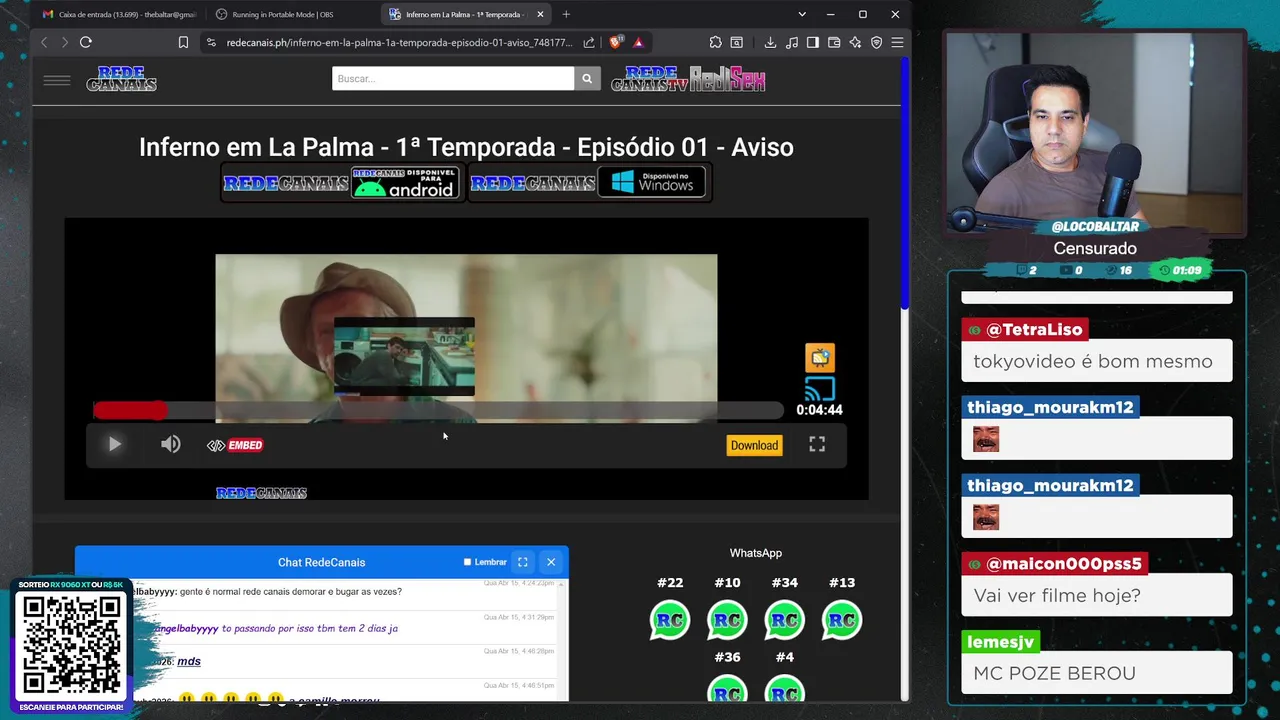Click the music note playlist toolbar icon
The width and height of the screenshot is (1280, 720).
[792, 42]
